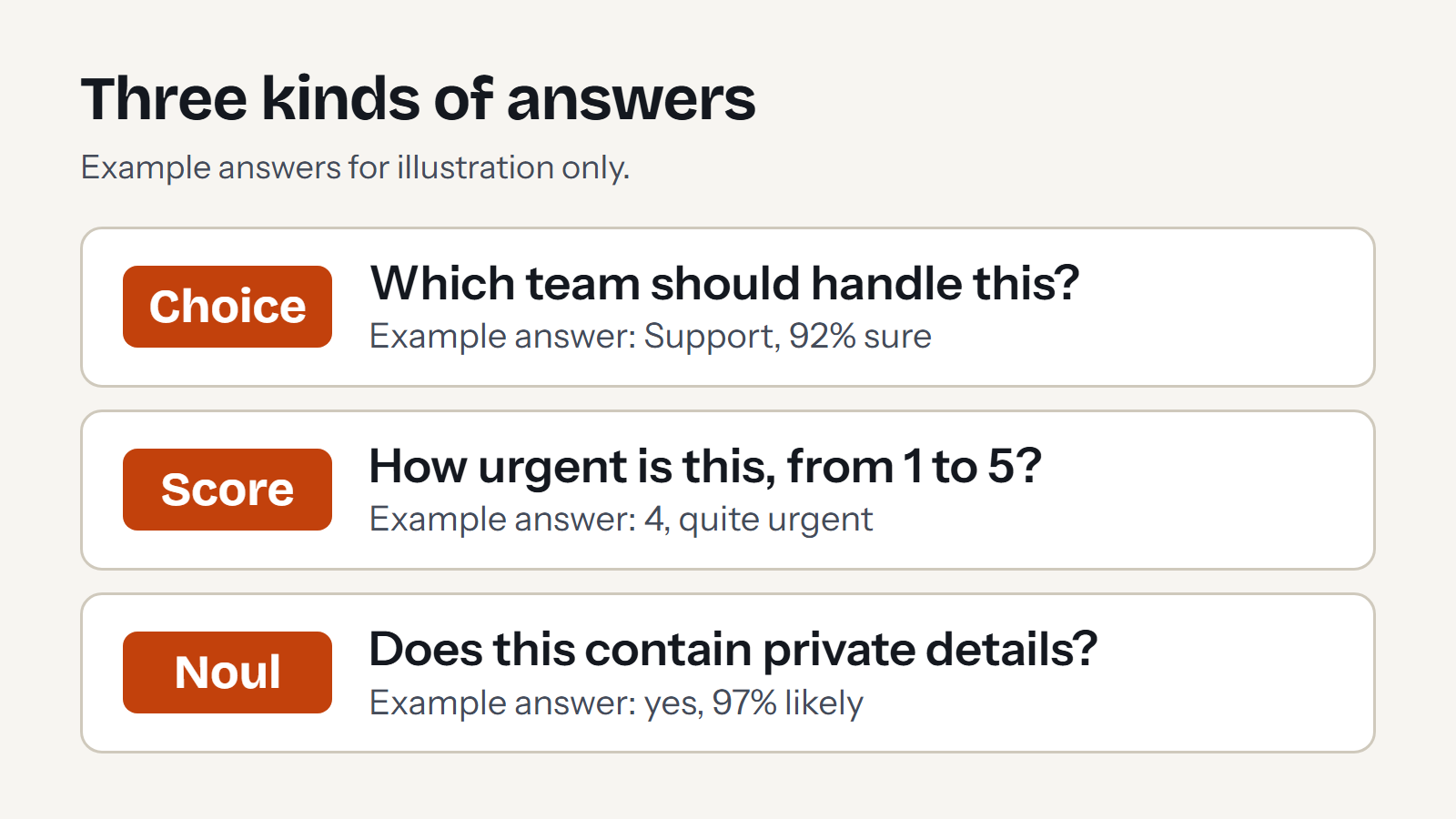Screen dimensions: 1456x819
Task: Click the 'Which team should handle this?' question
Action: [x=724, y=283]
